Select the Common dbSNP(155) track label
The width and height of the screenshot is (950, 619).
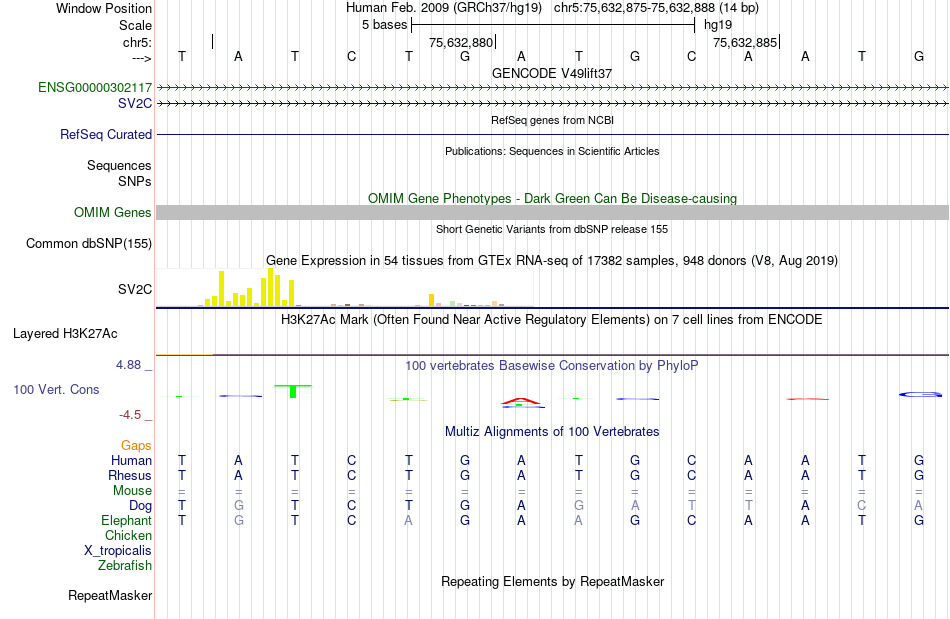point(88,243)
